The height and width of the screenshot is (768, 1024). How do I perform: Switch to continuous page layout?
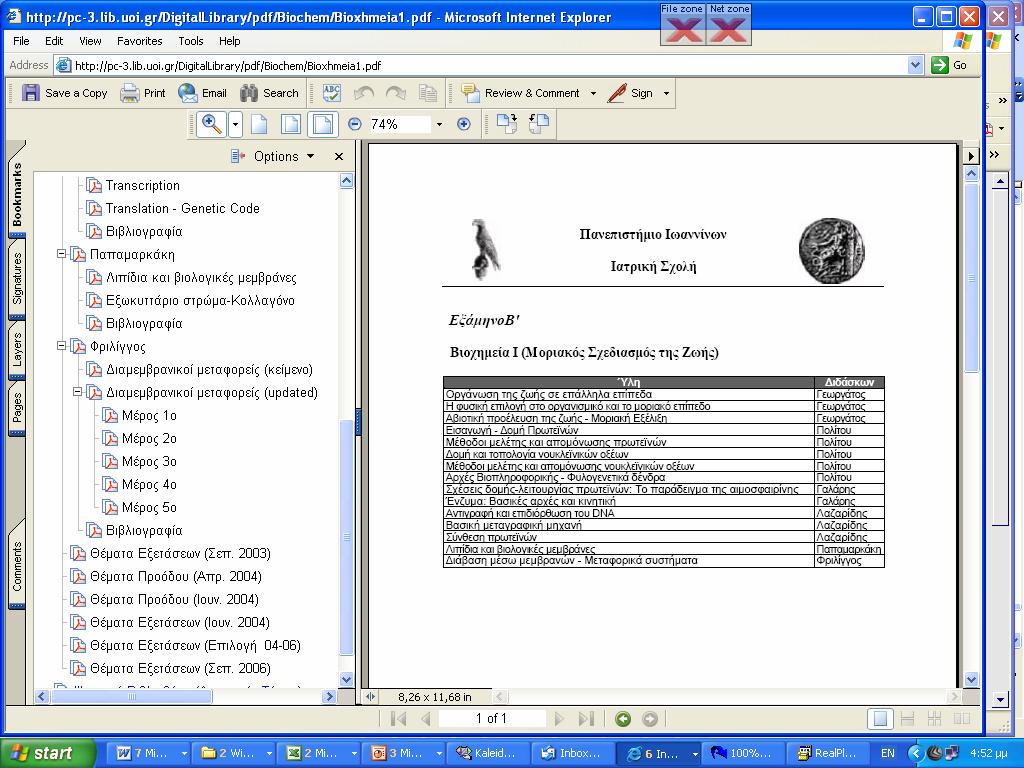(x=907, y=719)
